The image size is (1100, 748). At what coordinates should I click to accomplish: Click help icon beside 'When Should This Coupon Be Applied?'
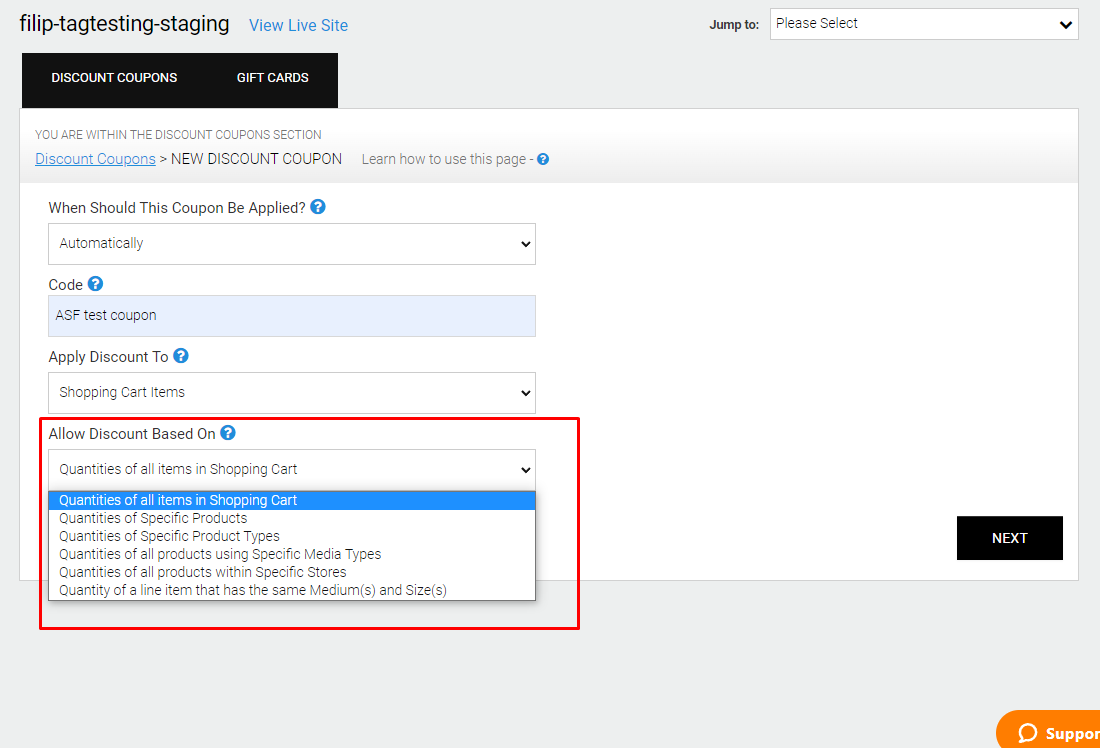click(318, 207)
